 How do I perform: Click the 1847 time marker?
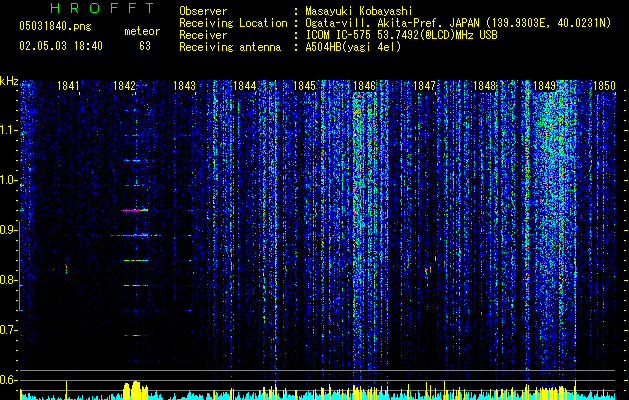point(424,85)
